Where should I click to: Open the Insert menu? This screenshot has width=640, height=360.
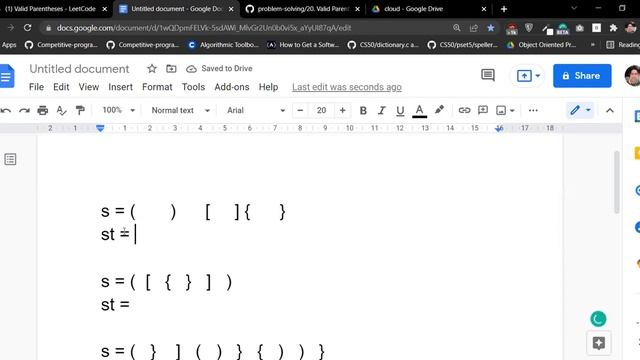pyautogui.click(x=120, y=87)
